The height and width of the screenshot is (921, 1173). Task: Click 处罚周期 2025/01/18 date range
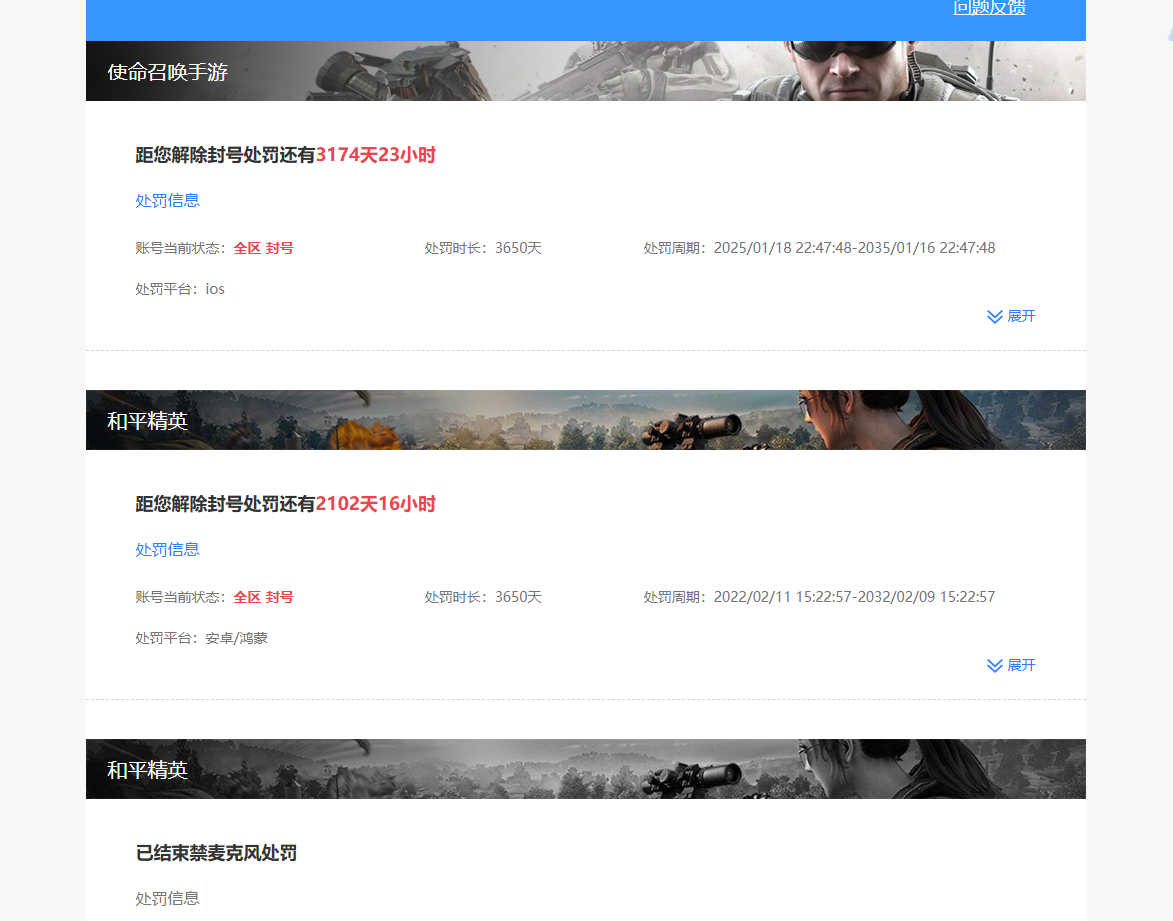coord(819,248)
